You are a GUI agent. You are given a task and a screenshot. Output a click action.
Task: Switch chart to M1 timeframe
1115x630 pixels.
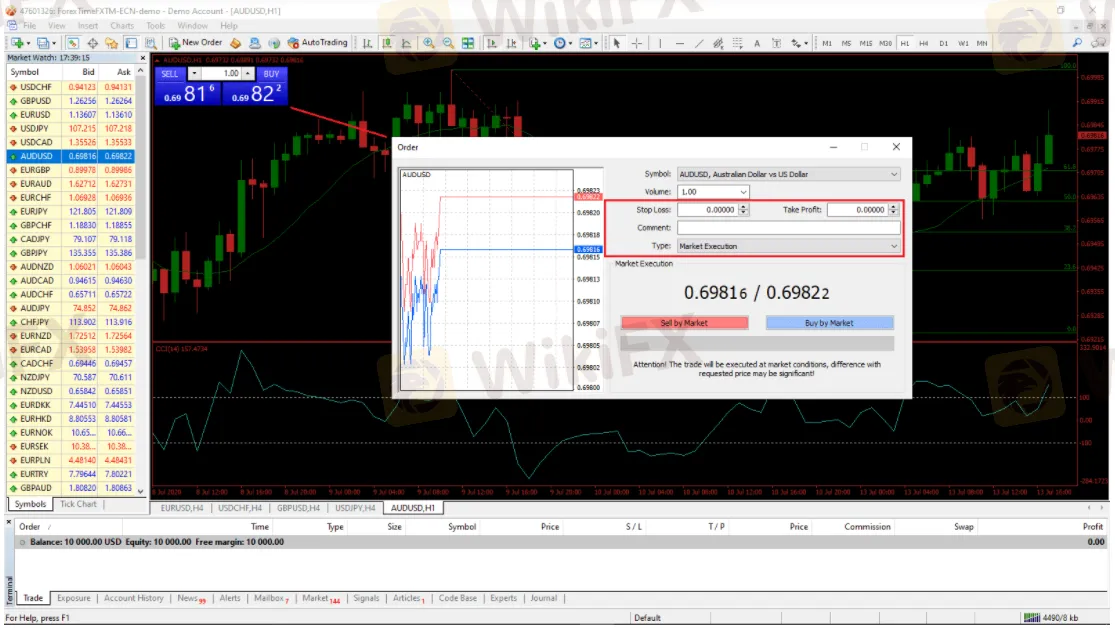pos(827,43)
